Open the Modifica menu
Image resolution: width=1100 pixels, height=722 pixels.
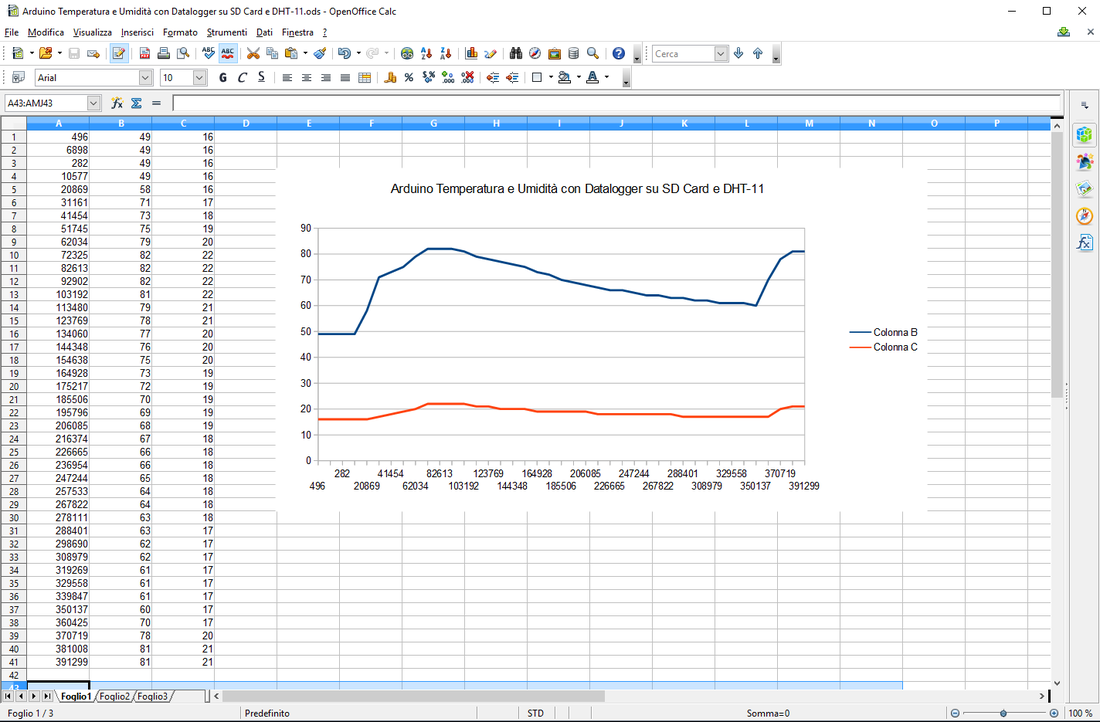pyautogui.click(x=46, y=32)
